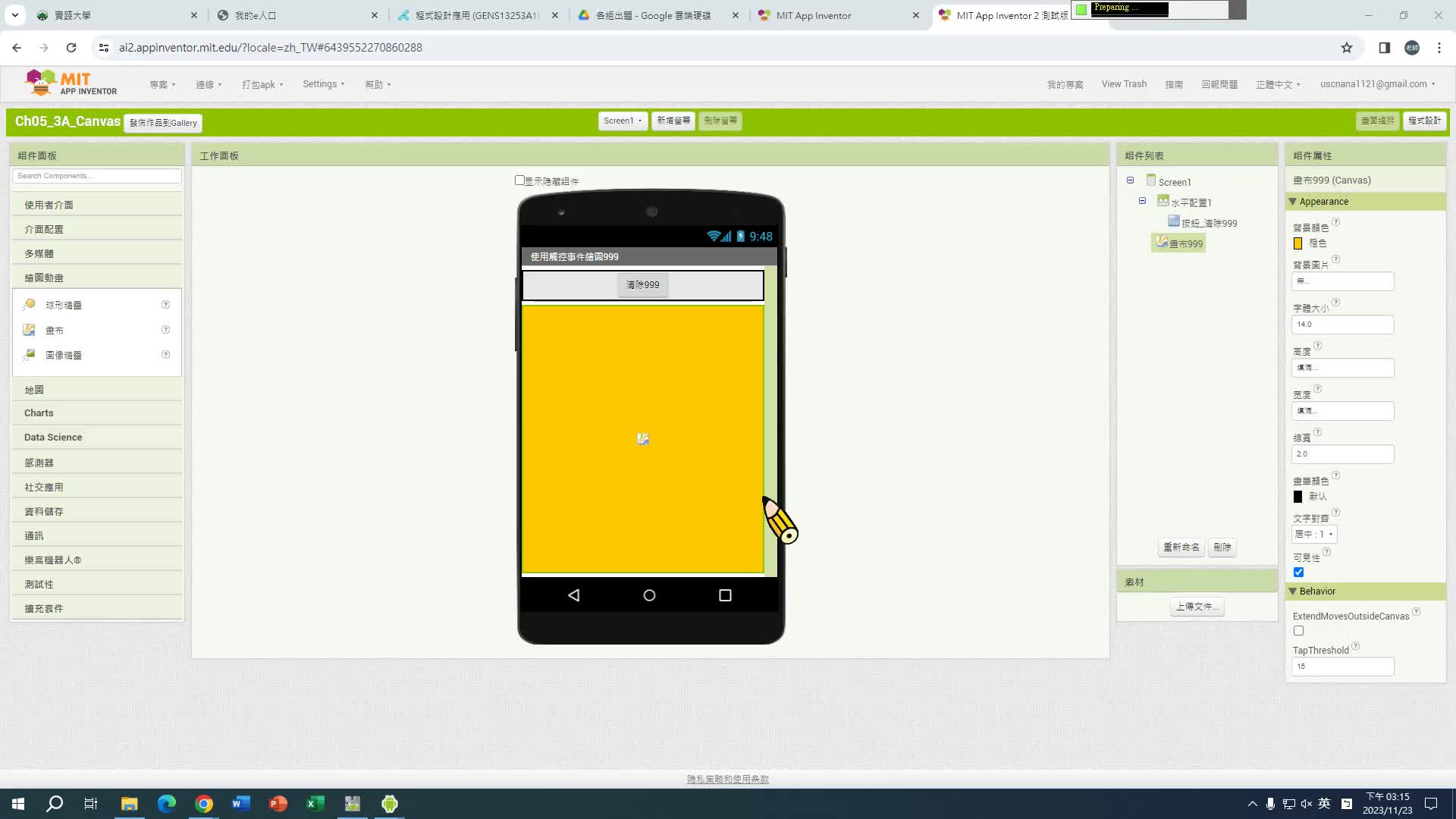Screen dimensions: 1456x819
Task: Switch to Blocks editor button
Action: 1424,121
